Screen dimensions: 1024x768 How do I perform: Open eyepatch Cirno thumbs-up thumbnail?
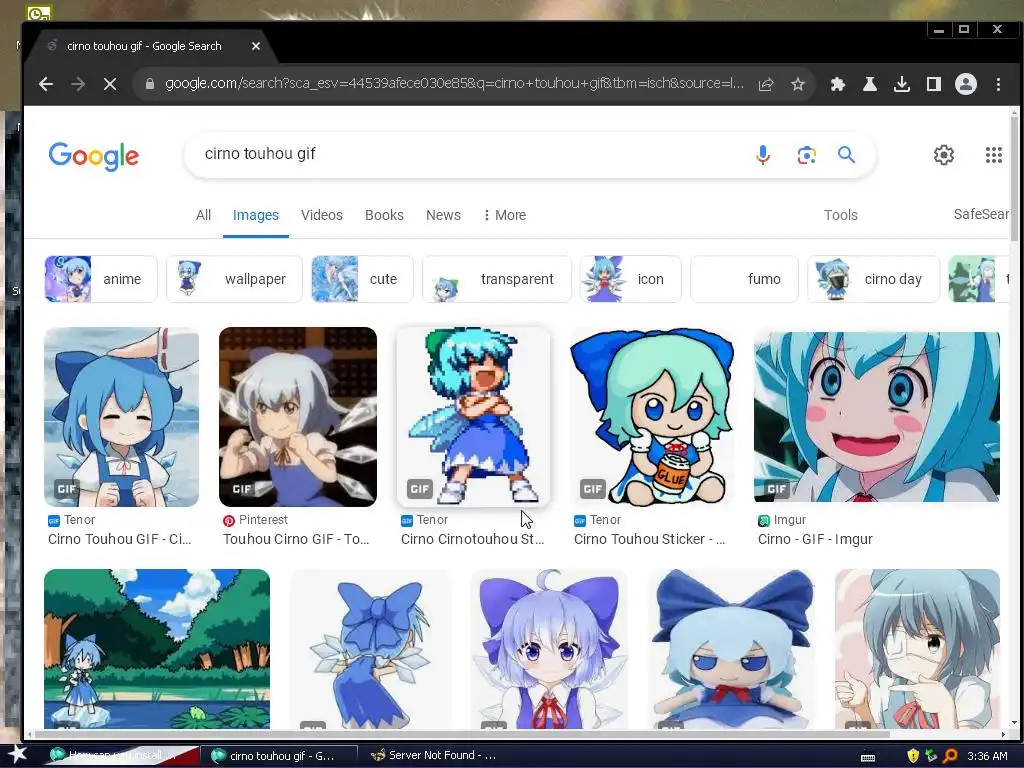point(917,648)
